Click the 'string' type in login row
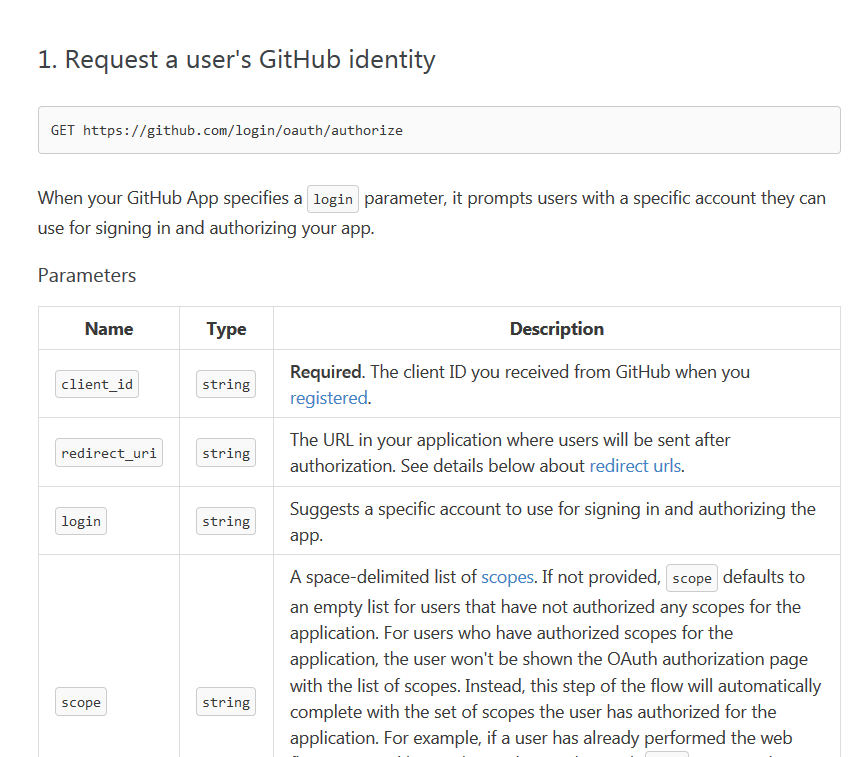Viewport: 862px width, 757px height. click(x=226, y=521)
